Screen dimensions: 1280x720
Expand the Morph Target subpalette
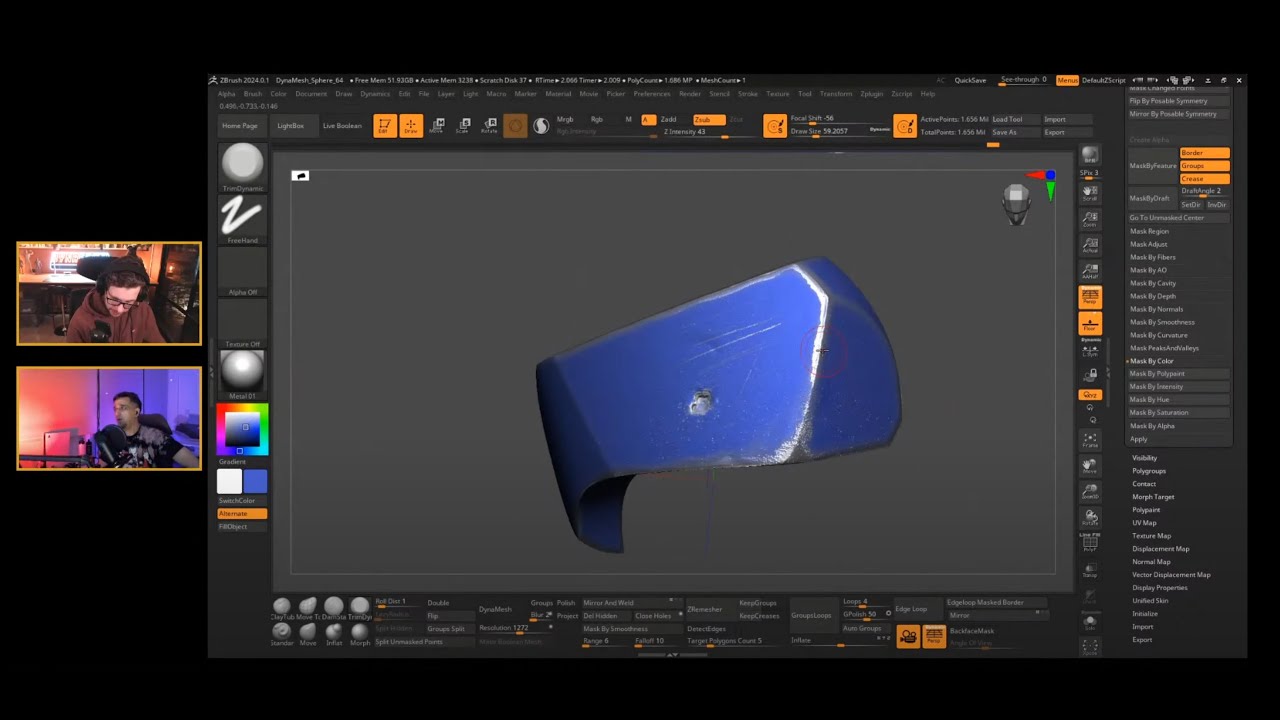pyautogui.click(x=1153, y=497)
